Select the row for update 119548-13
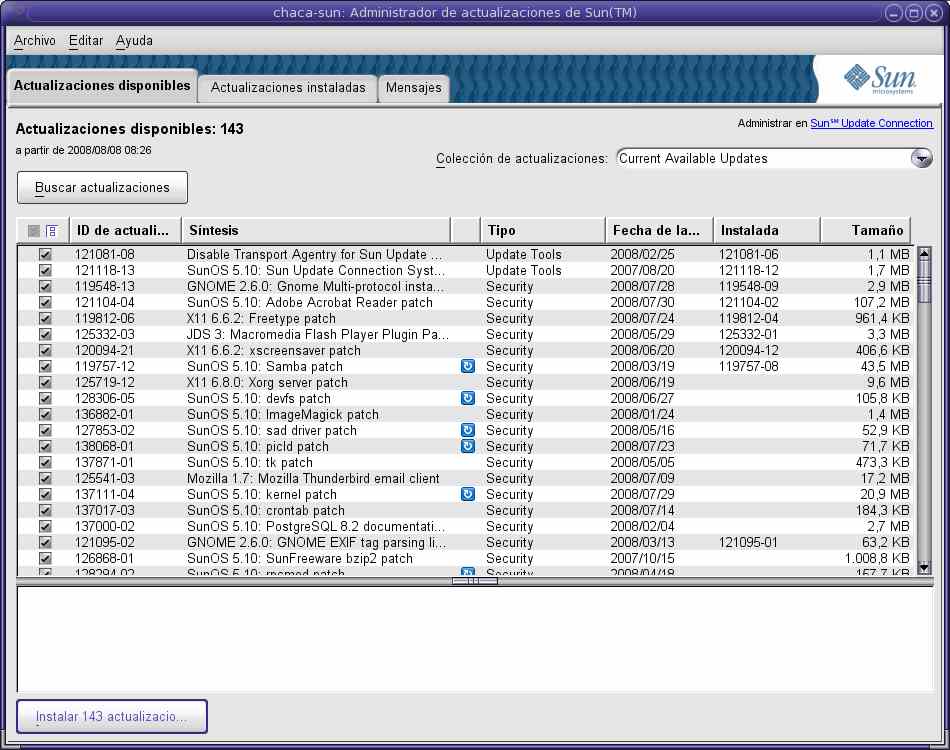Screen dimensions: 950x750 [x=467, y=286]
